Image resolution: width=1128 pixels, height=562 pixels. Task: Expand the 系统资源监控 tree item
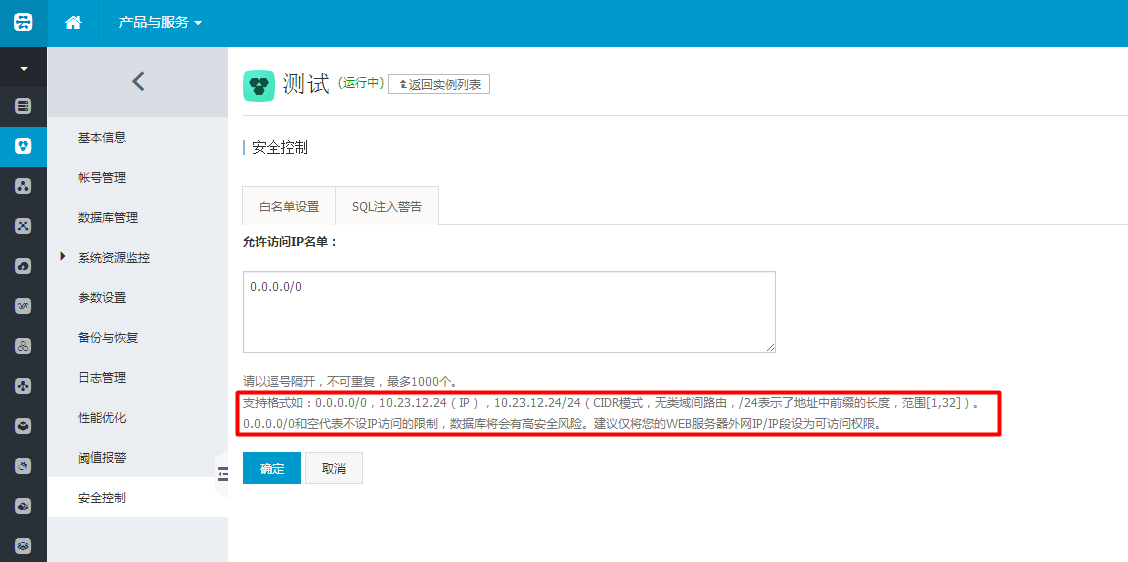tap(64, 257)
